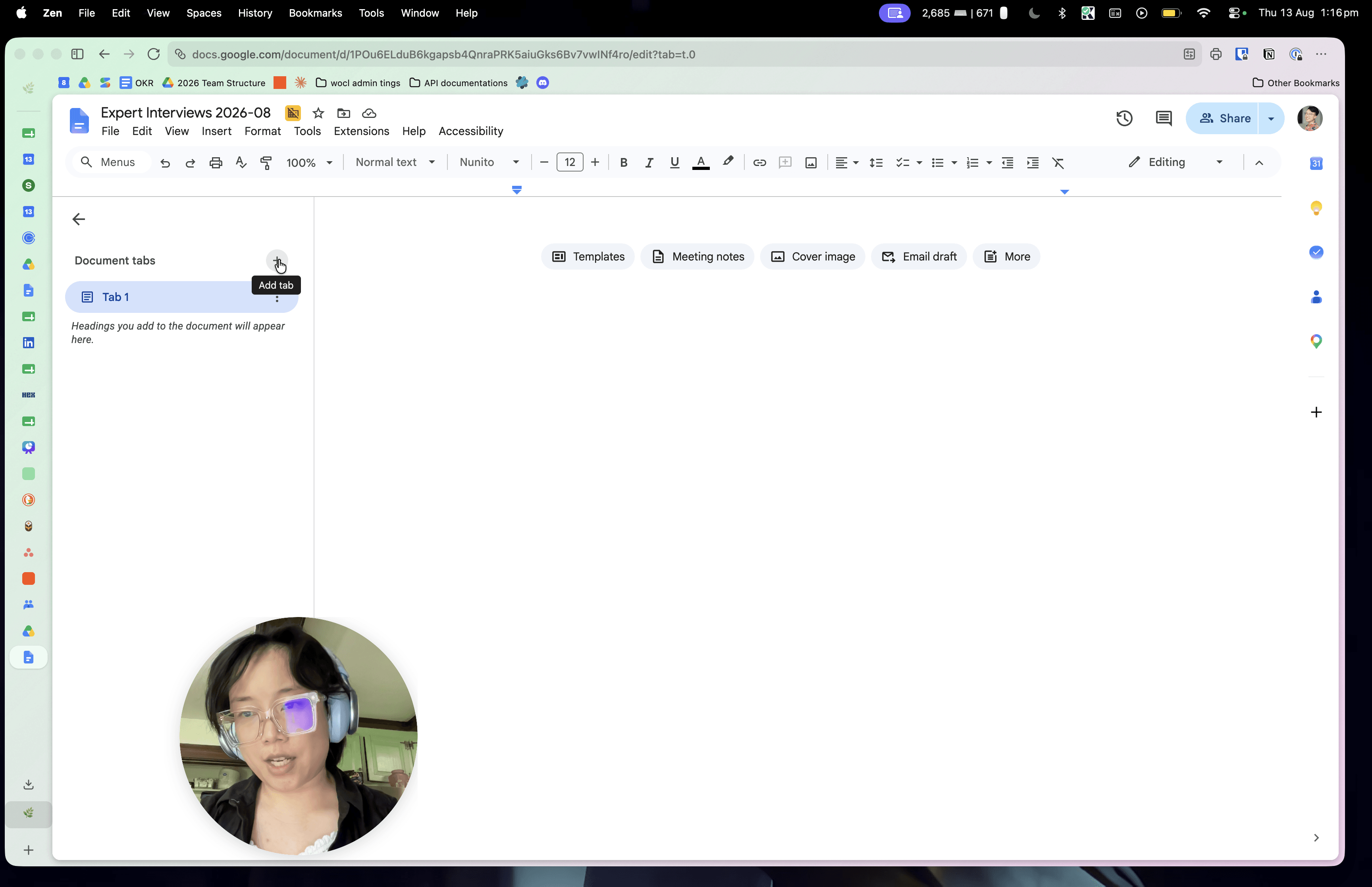
Task: Click the Meeting notes chip
Action: point(697,257)
